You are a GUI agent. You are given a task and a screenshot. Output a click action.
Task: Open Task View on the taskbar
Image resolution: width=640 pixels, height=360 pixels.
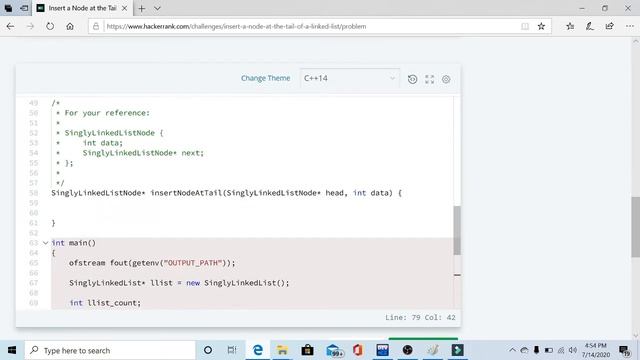(x=232, y=350)
